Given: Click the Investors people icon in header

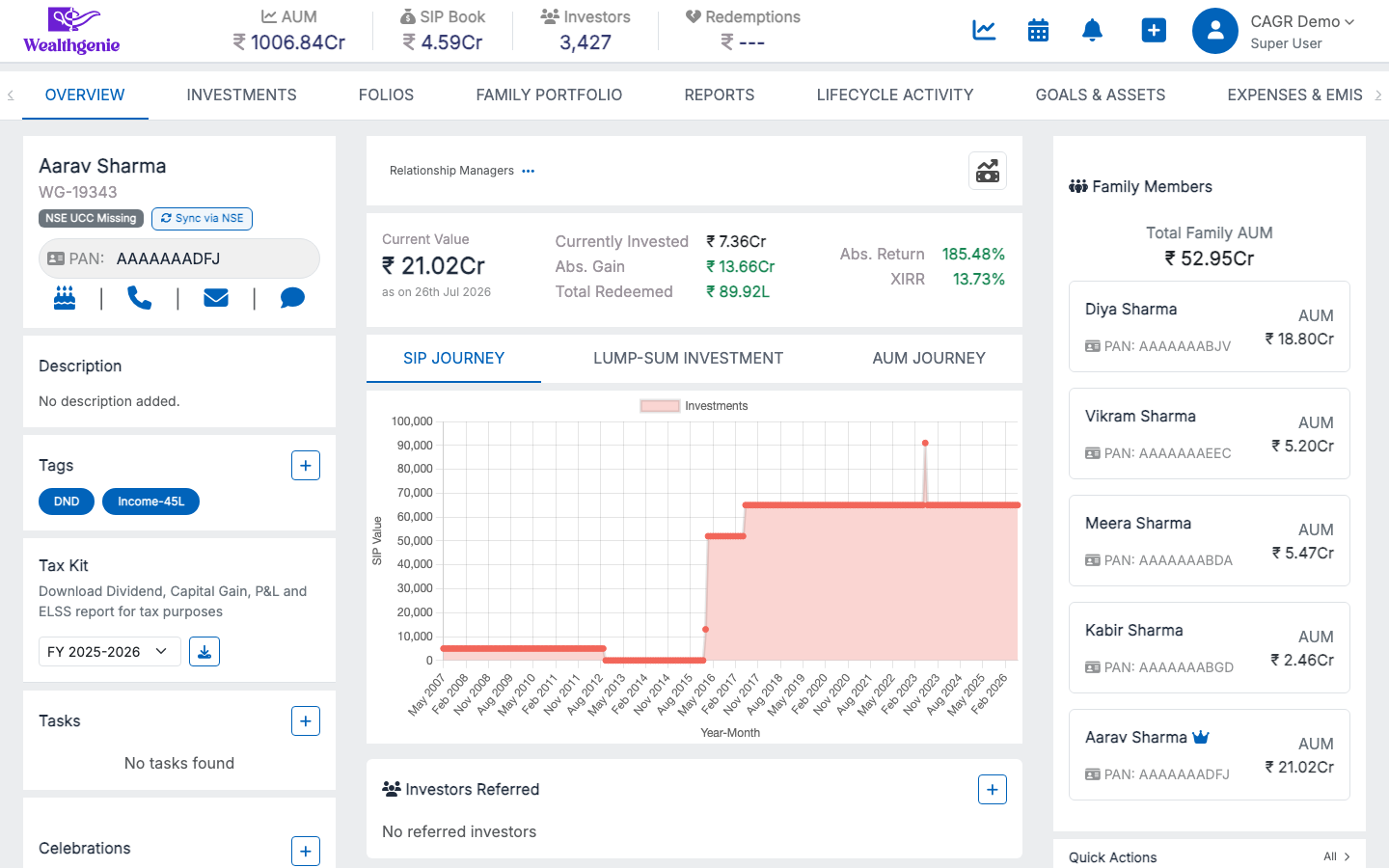Looking at the screenshot, I should coord(550,17).
